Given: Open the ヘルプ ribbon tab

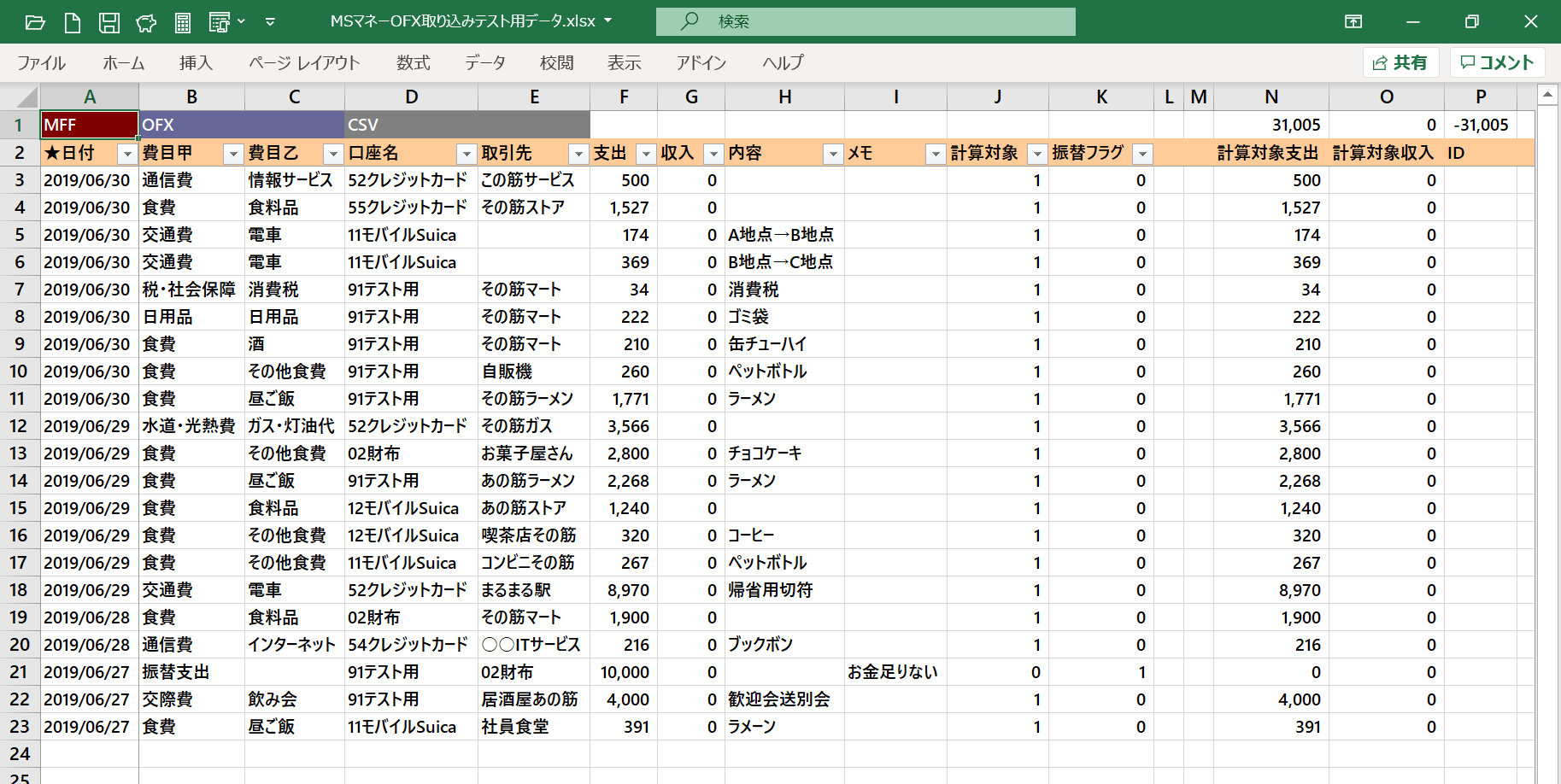Looking at the screenshot, I should coord(783,62).
